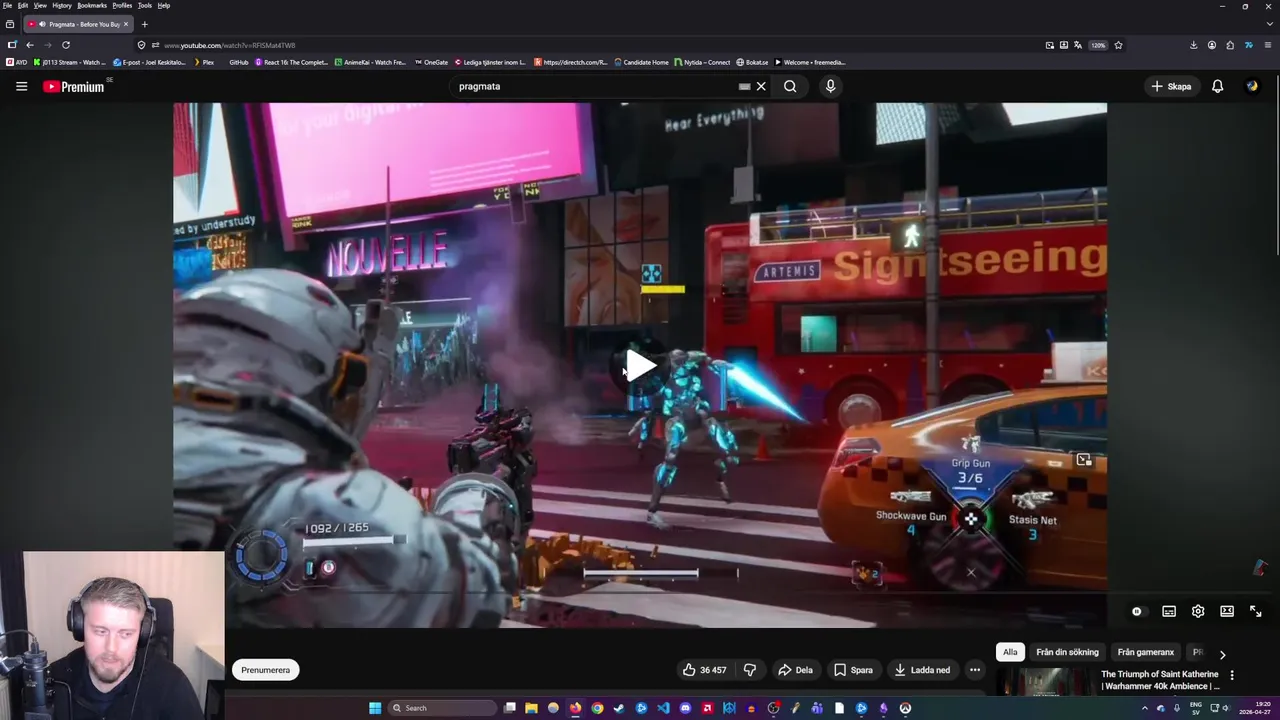
Task: Save the video with Spara
Action: coord(853,670)
